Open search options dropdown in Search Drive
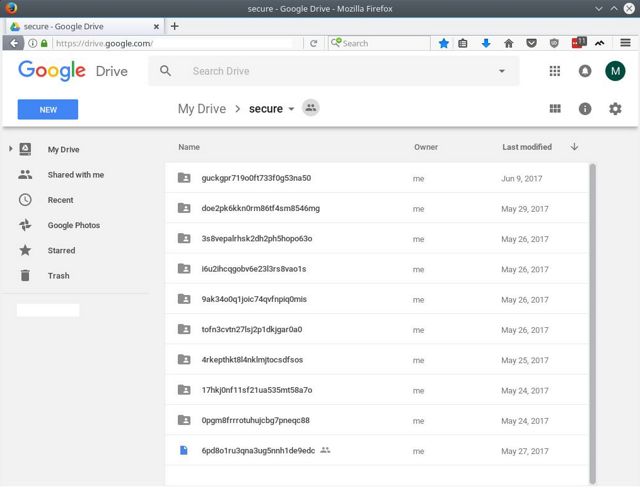The width and height of the screenshot is (640, 490). (x=502, y=71)
